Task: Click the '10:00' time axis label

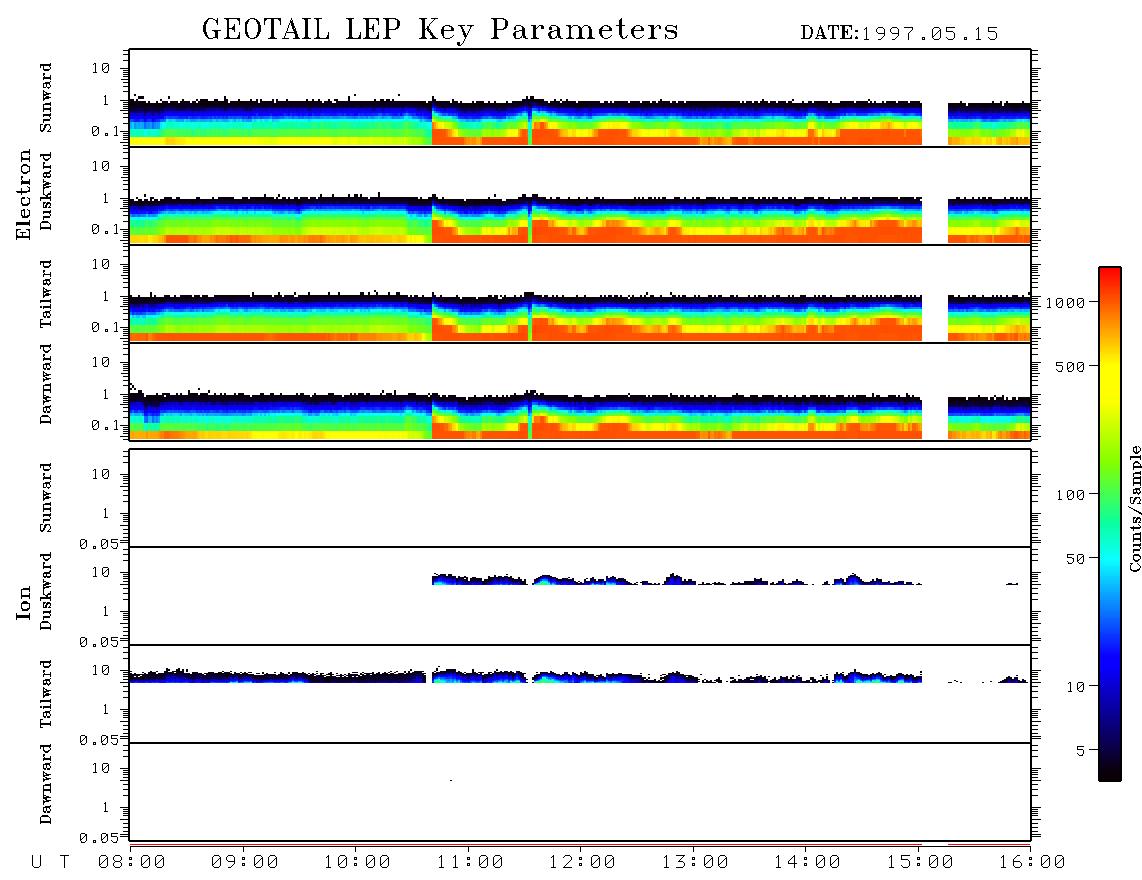Action: tap(357, 863)
